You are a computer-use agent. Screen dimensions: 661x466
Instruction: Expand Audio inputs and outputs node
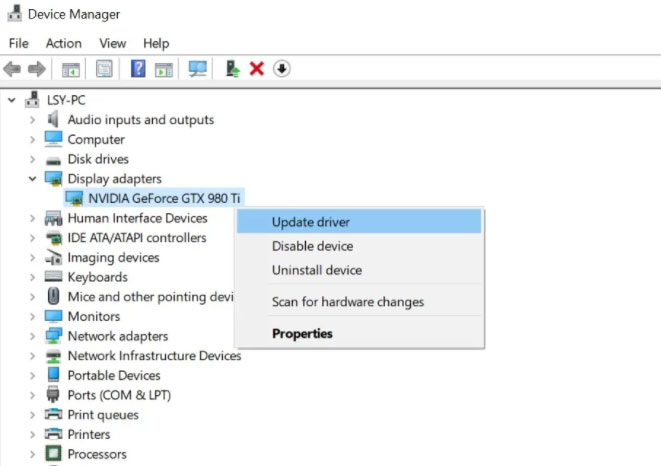pos(32,120)
